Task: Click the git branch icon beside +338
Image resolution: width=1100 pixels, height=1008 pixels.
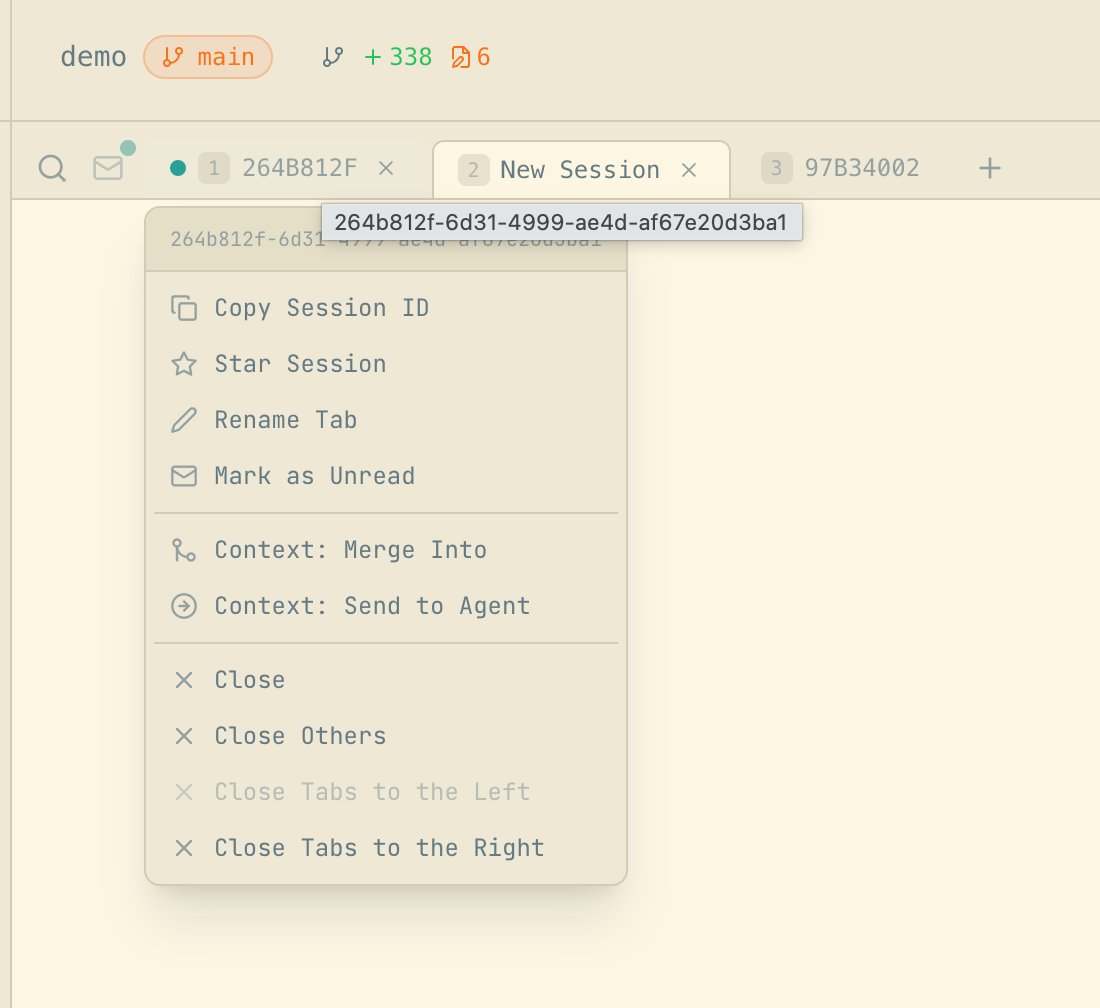Action: tap(333, 57)
